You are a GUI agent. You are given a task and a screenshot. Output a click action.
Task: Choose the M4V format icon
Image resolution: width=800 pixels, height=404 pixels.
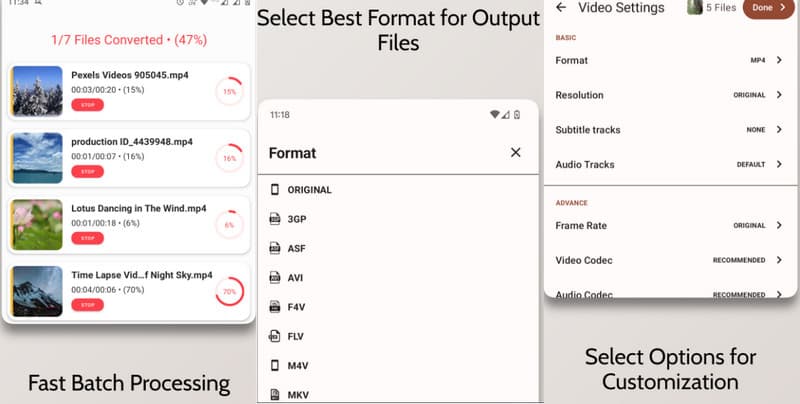[275, 365]
